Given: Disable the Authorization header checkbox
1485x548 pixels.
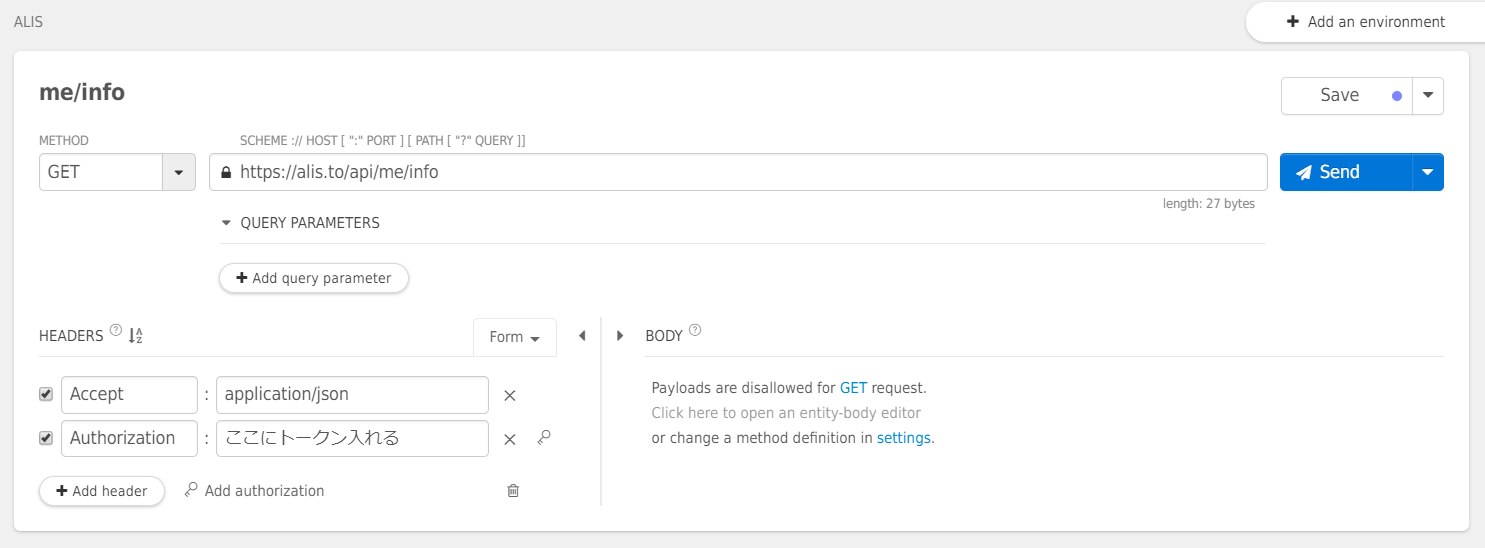Looking at the screenshot, I should [x=46, y=438].
